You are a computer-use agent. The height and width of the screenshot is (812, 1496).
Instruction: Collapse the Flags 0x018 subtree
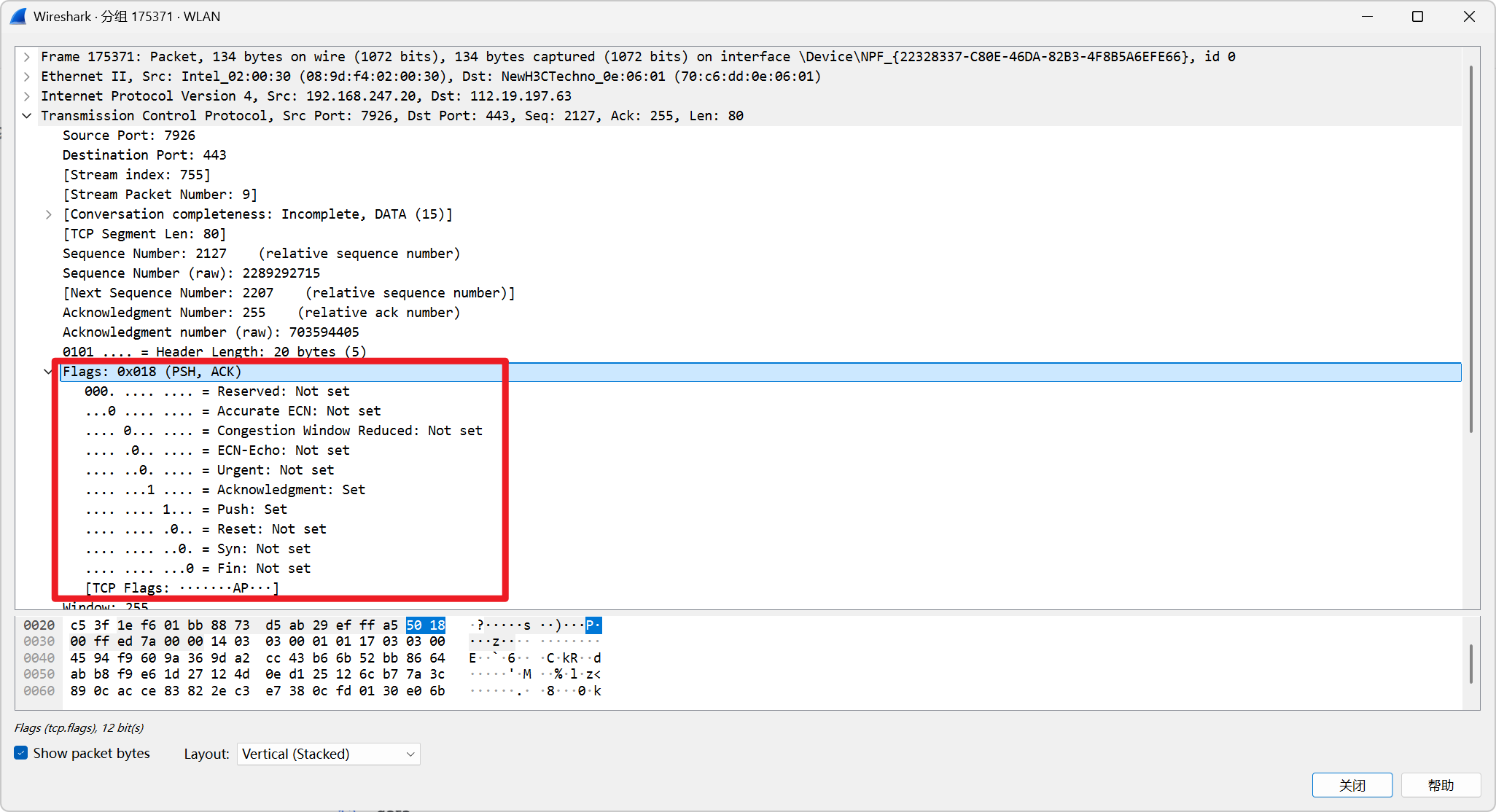tap(48, 372)
